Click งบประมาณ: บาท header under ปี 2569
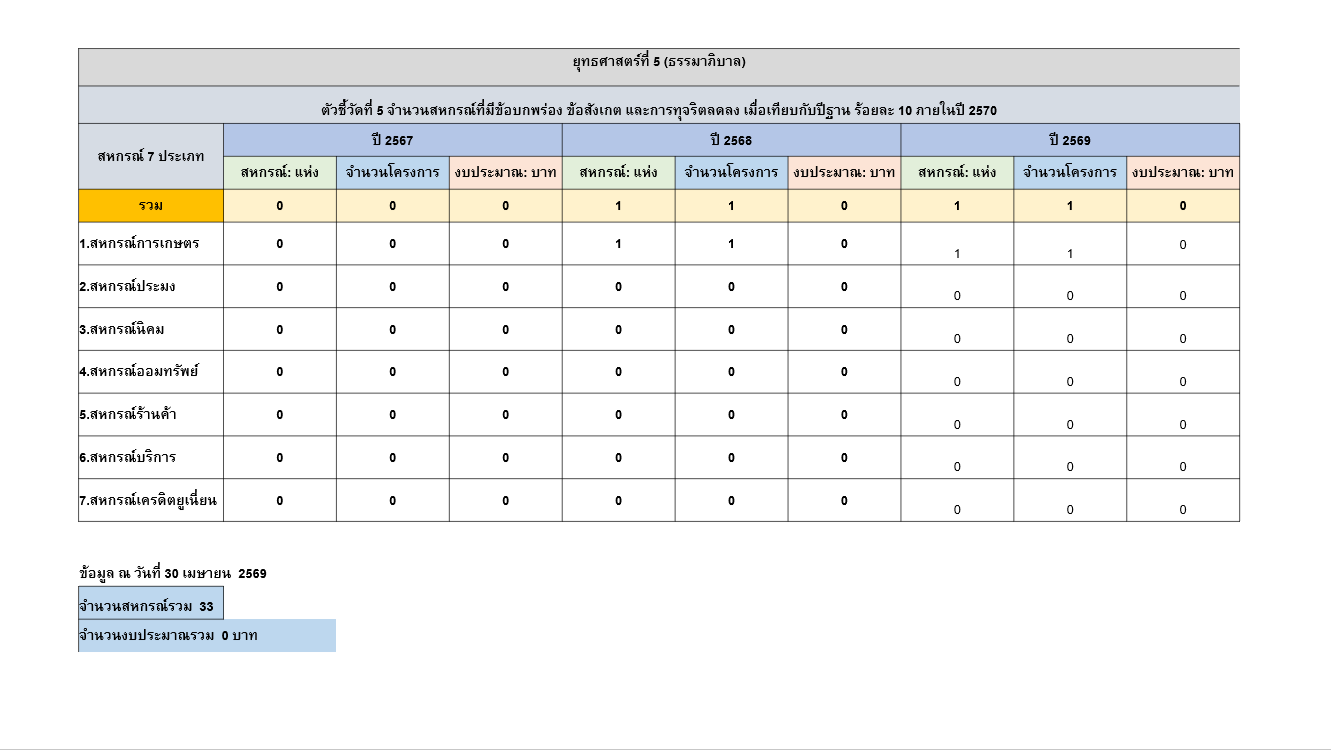The height and width of the screenshot is (751, 1331). [1183, 173]
